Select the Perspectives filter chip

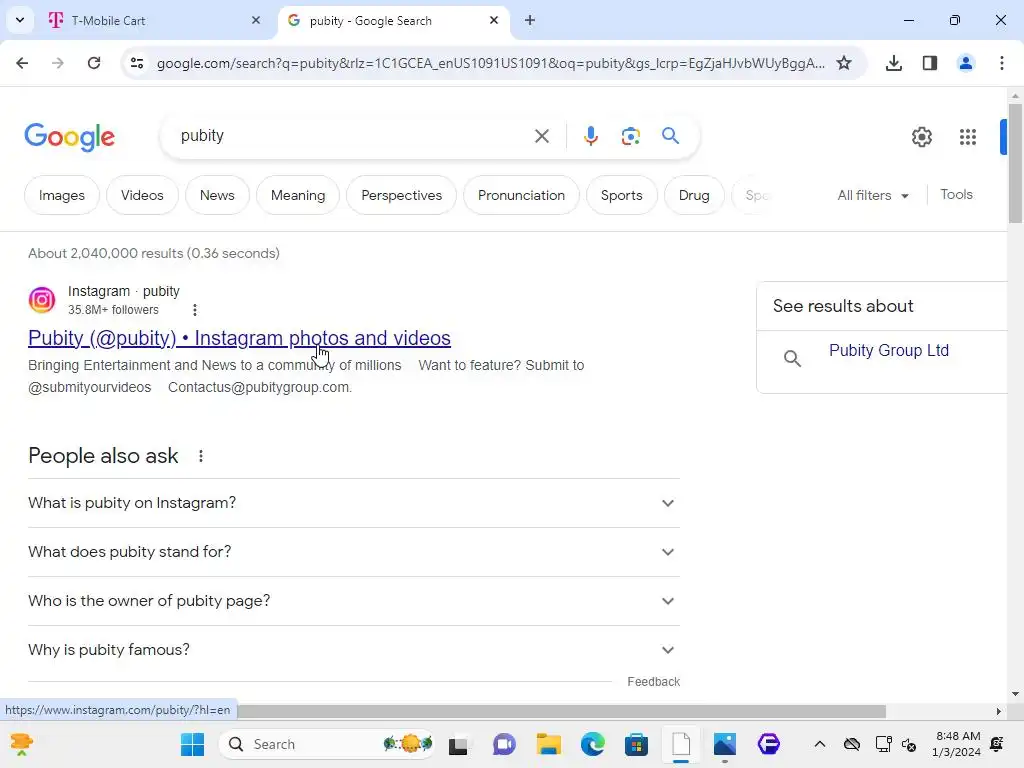click(x=401, y=195)
